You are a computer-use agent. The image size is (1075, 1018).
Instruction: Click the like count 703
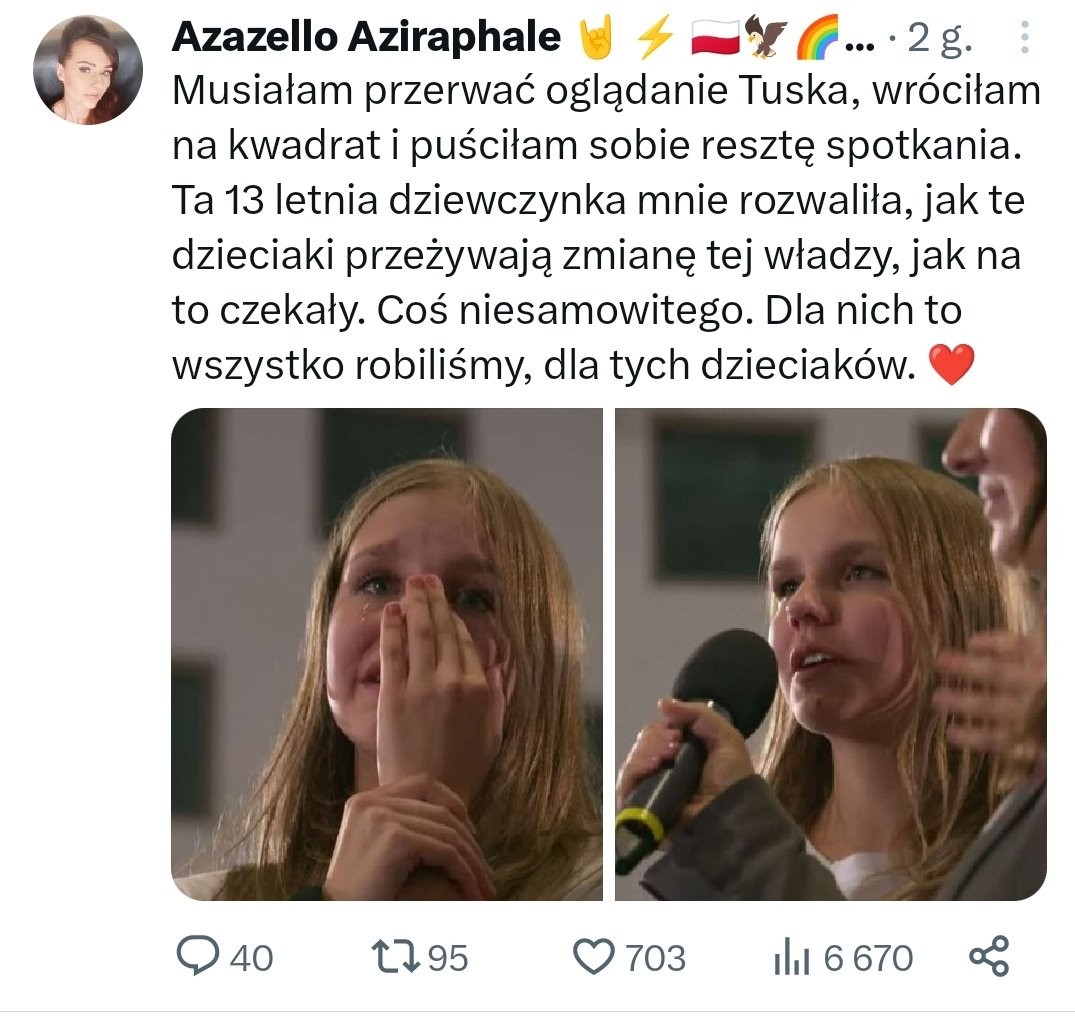click(x=655, y=958)
